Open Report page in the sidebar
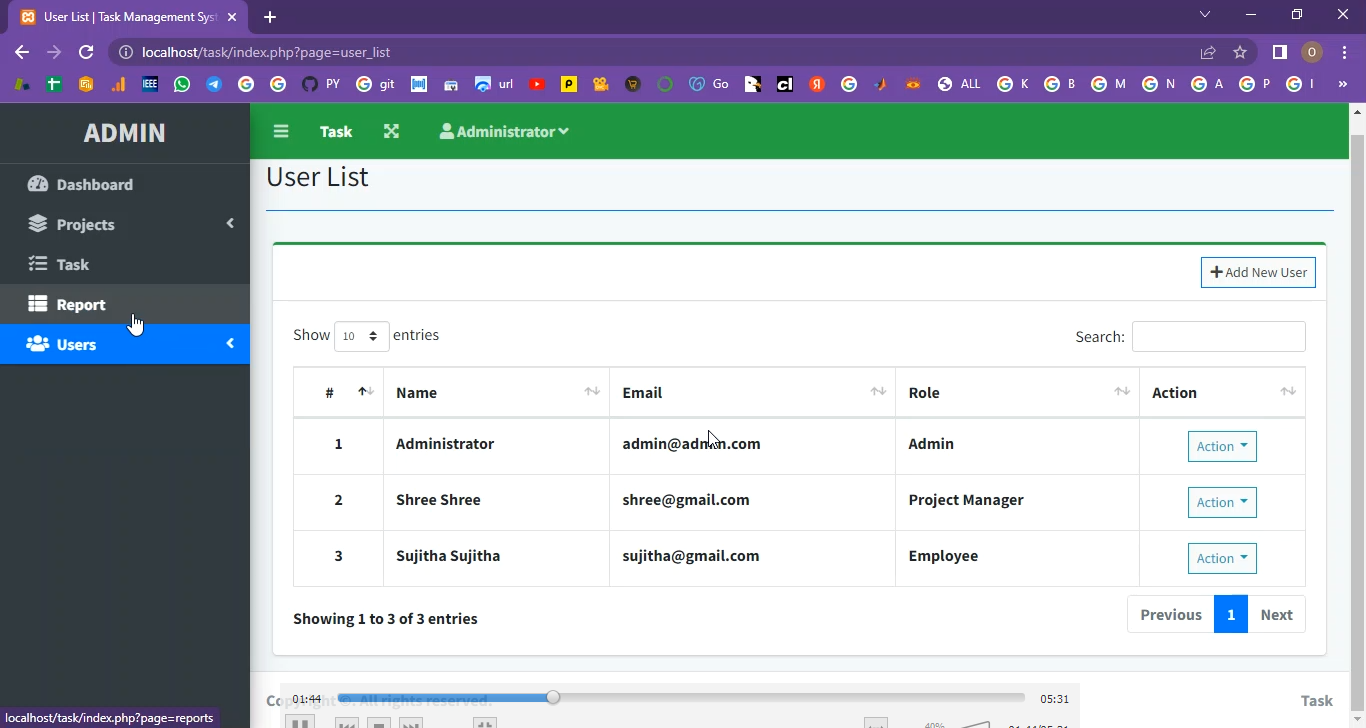1366x728 pixels. click(x=80, y=305)
